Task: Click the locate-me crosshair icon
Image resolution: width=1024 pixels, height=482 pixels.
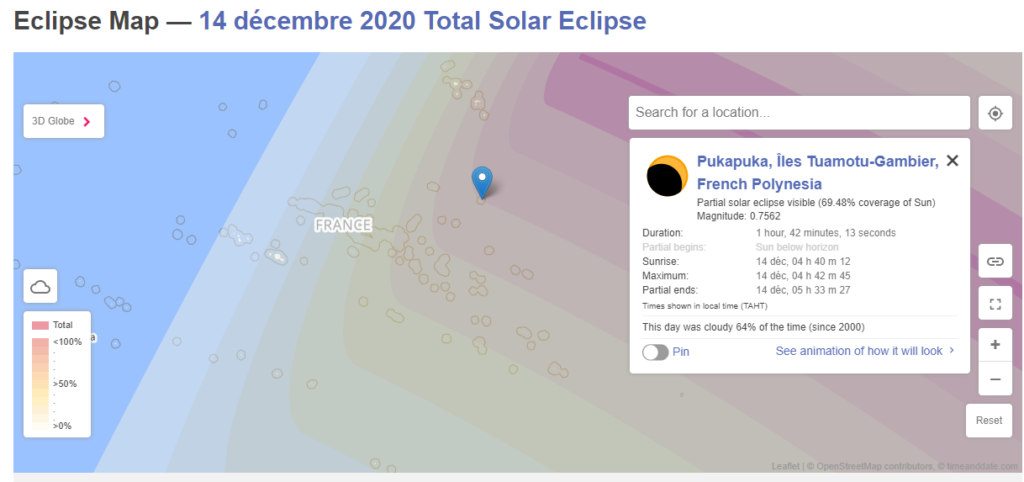Action: pyautogui.click(x=995, y=113)
